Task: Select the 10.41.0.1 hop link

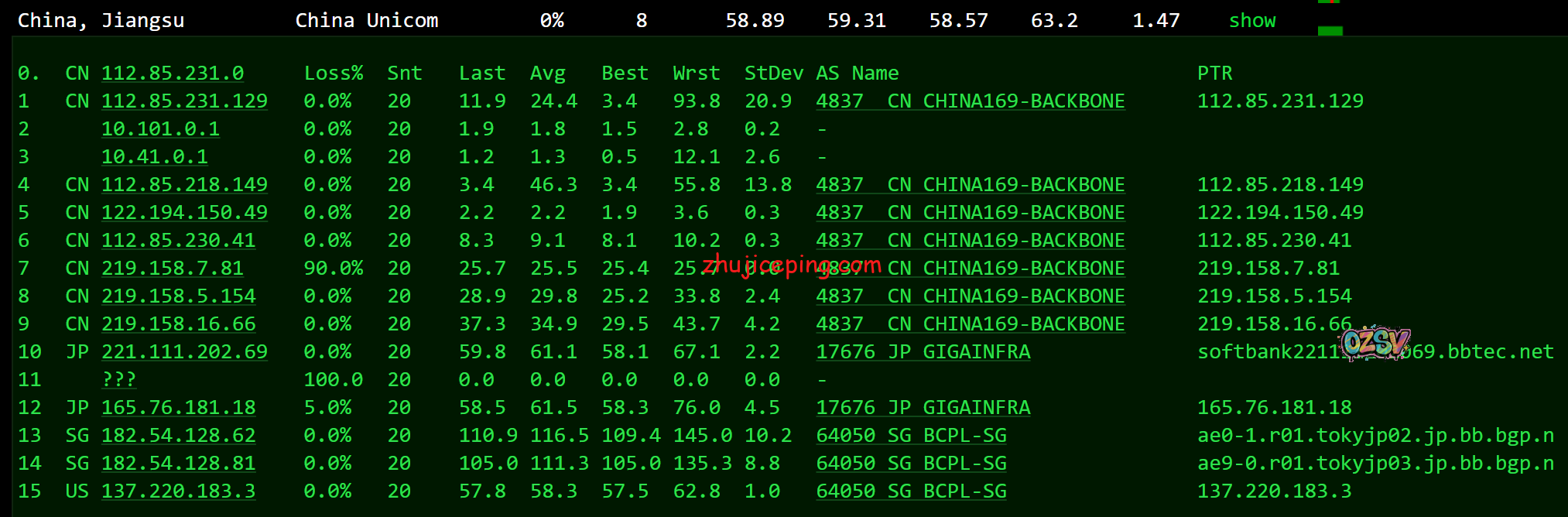Action: pos(155,157)
